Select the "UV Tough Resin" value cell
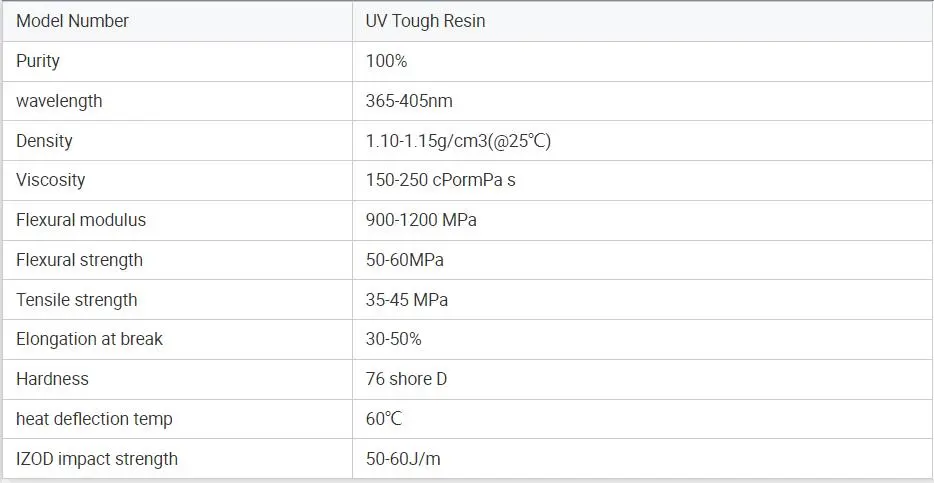The height and width of the screenshot is (483, 934). click(x=425, y=21)
